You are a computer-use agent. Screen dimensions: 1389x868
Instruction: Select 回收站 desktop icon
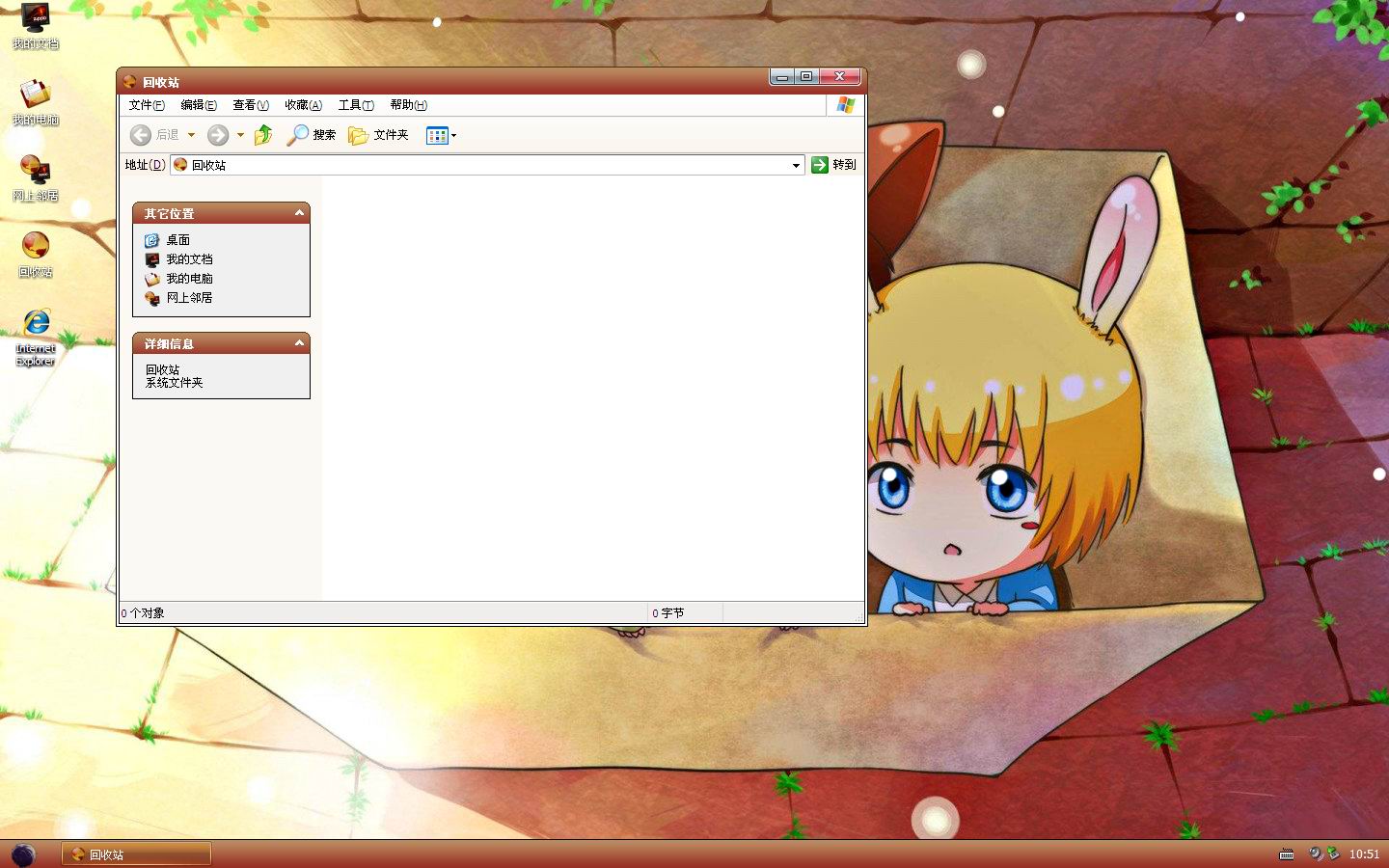[36, 254]
